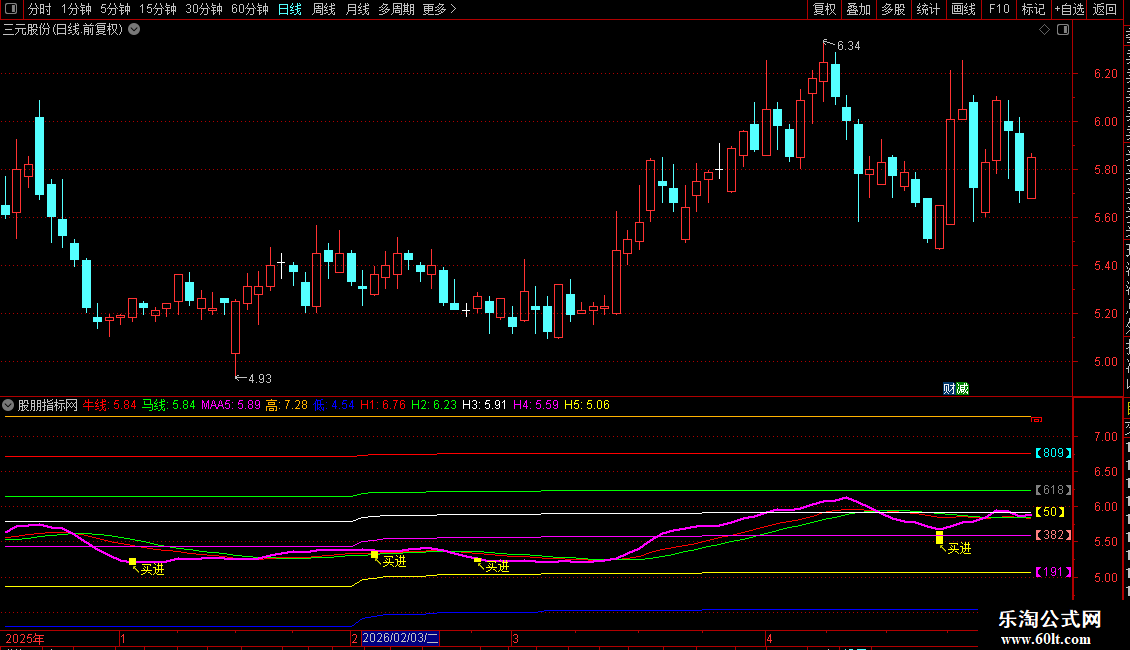This screenshot has height=650, width=1130.
Task: Select the 5分钟 period tab
Action: [x=115, y=9]
